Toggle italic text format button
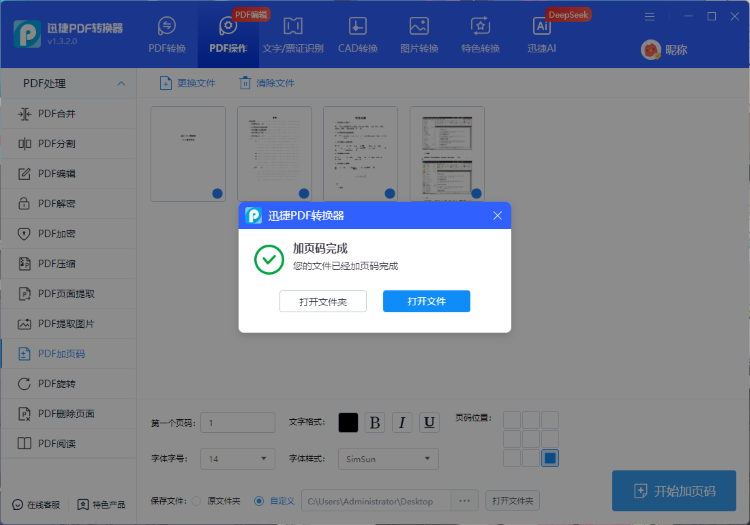 [x=402, y=423]
